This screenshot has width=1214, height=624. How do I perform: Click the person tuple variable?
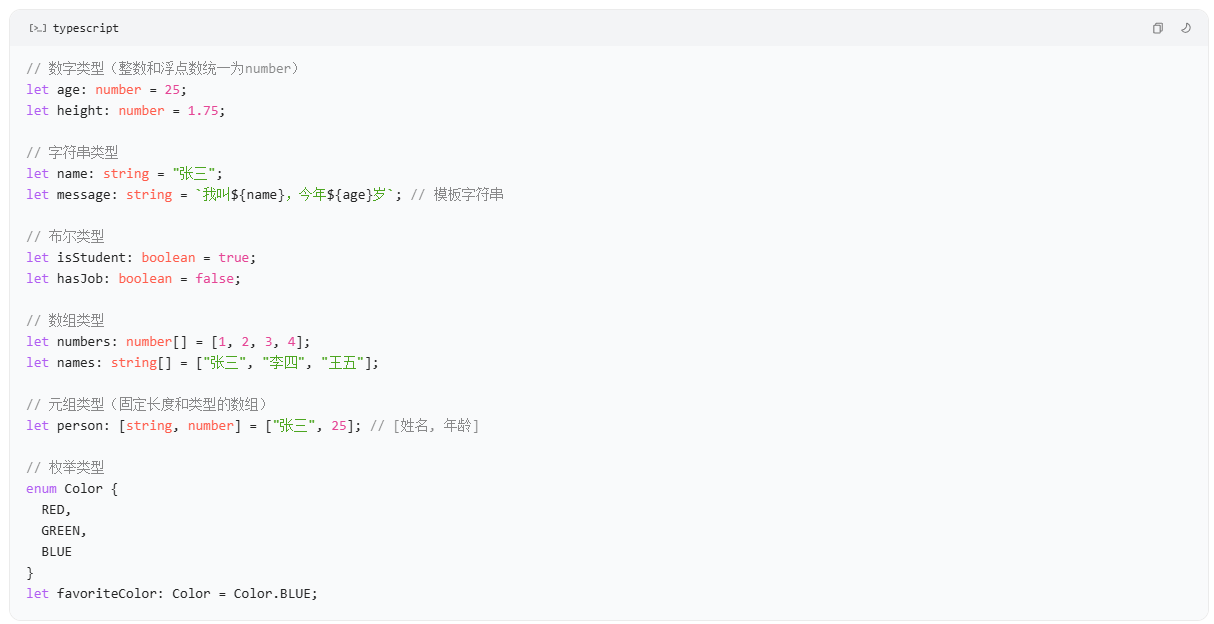(80, 425)
